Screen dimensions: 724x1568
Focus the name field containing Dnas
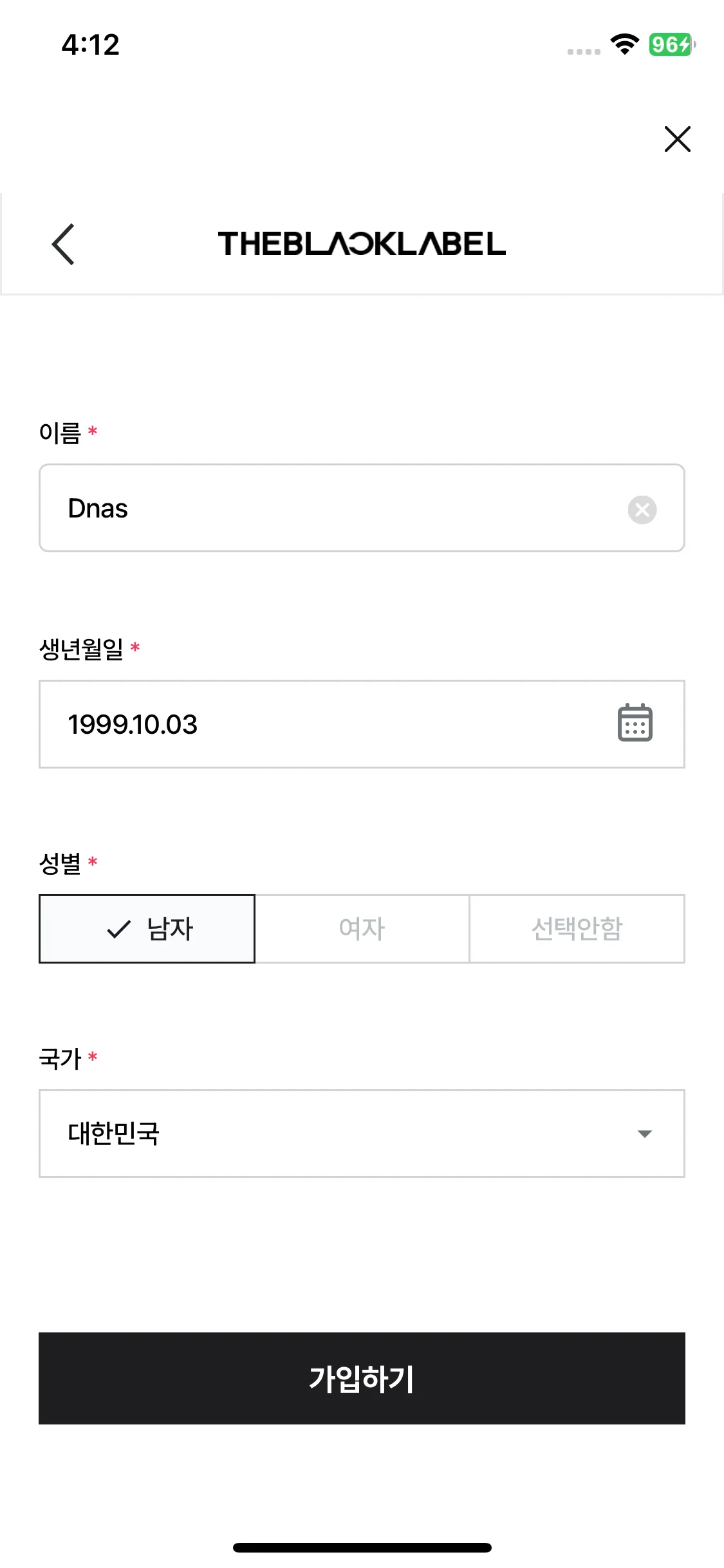click(x=322, y=509)
